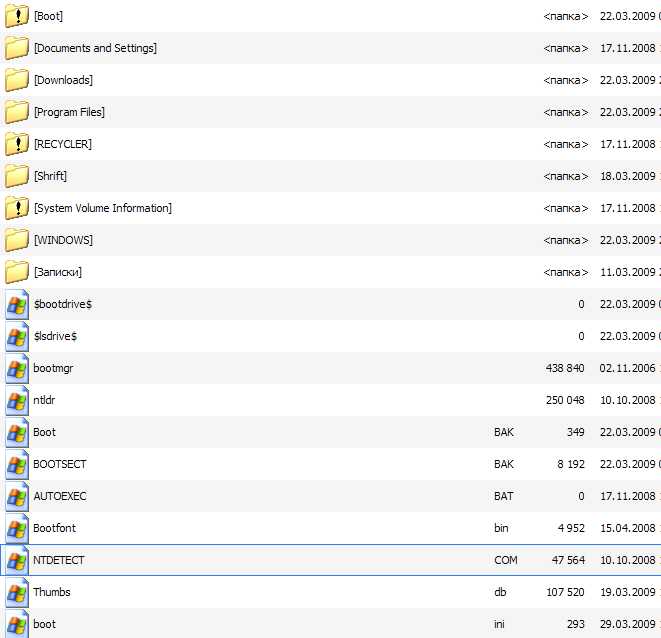Viewport: 661px width, 638px height.
Task: Click the 438 840 size of bootmgr
Action: coord(565,369)
